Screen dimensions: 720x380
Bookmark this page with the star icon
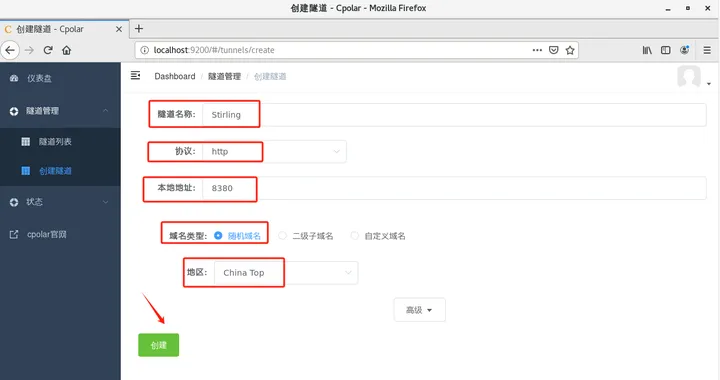[x=570, y=50]
